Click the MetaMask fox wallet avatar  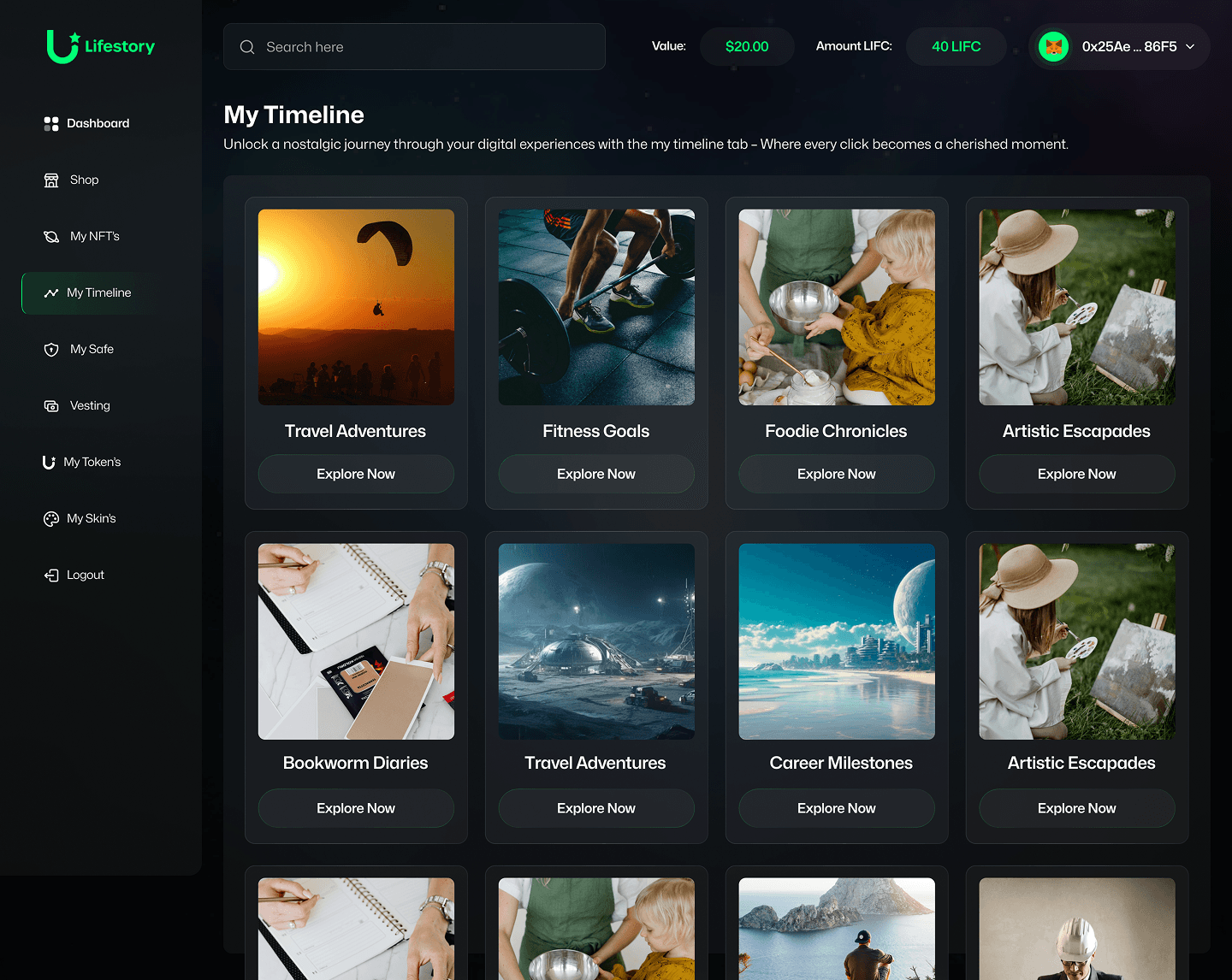(1054, 46)
